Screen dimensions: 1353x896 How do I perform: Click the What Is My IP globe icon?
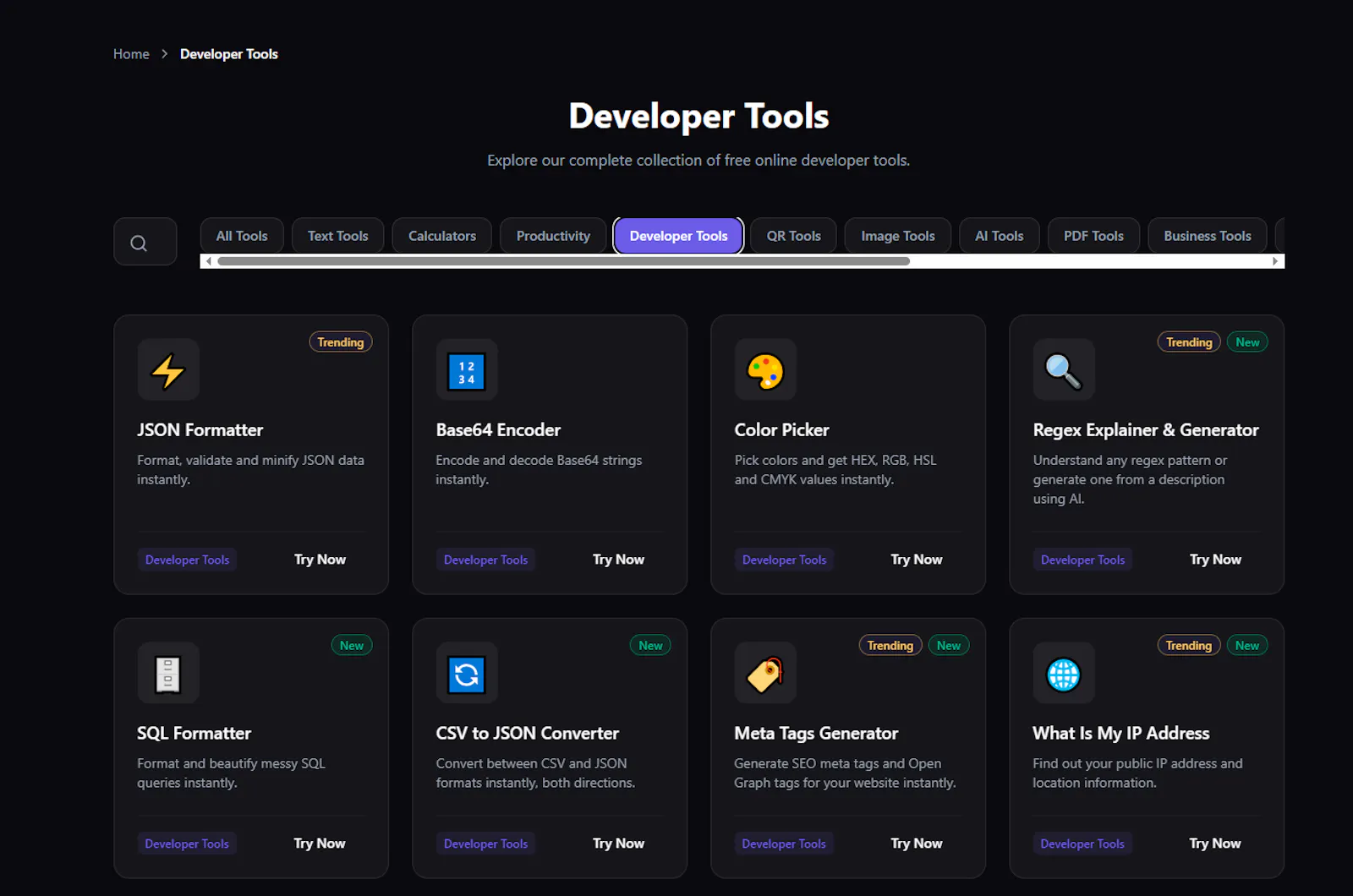(x=1064, y=674)
